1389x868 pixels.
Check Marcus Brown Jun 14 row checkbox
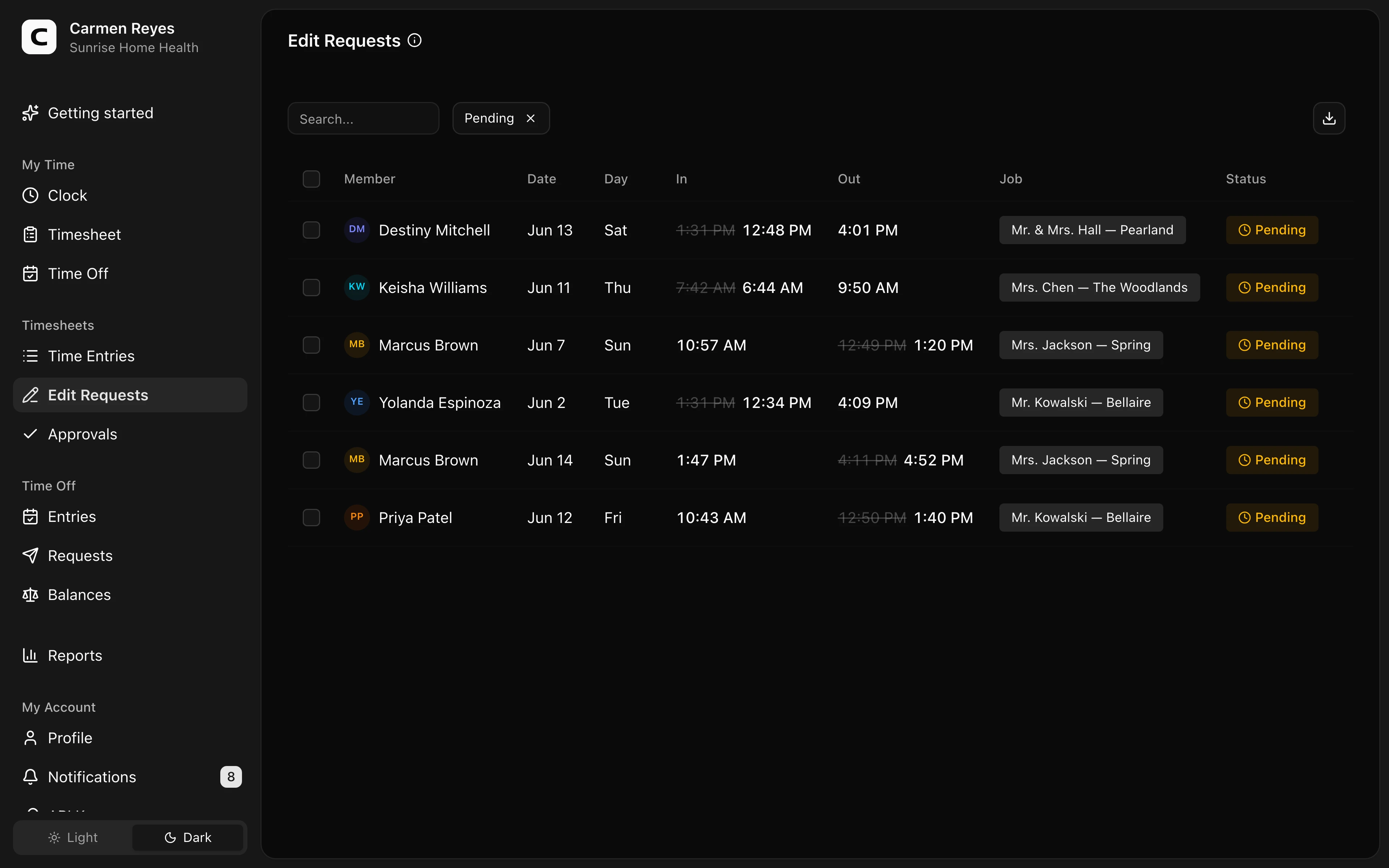(x=311, y=460)
